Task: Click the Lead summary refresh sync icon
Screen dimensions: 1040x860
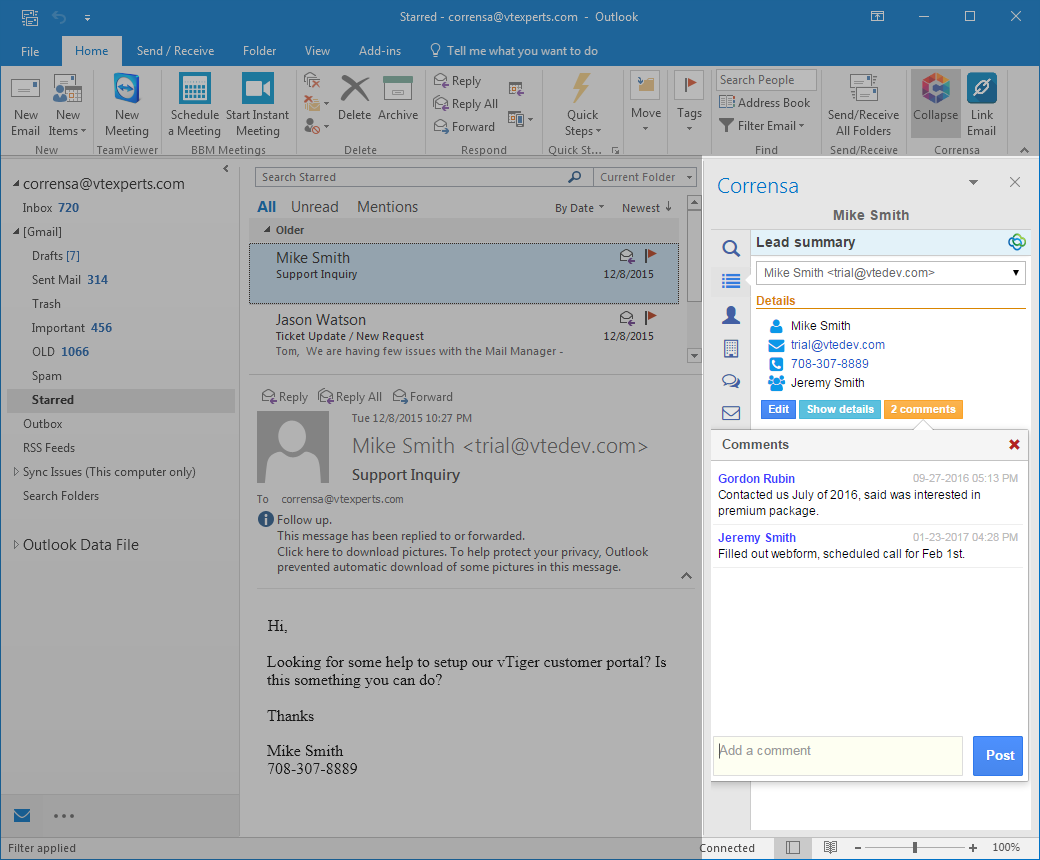Action: pos(1016,242)
